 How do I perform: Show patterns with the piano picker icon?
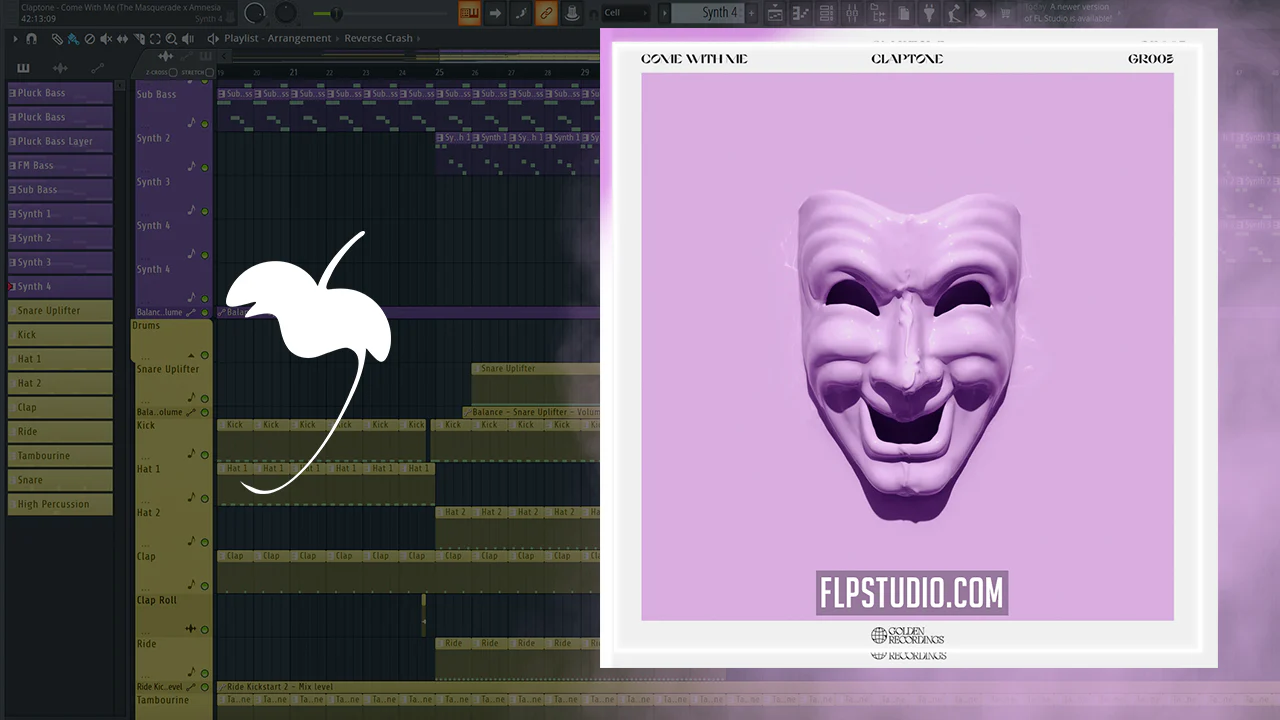point(23,68)
